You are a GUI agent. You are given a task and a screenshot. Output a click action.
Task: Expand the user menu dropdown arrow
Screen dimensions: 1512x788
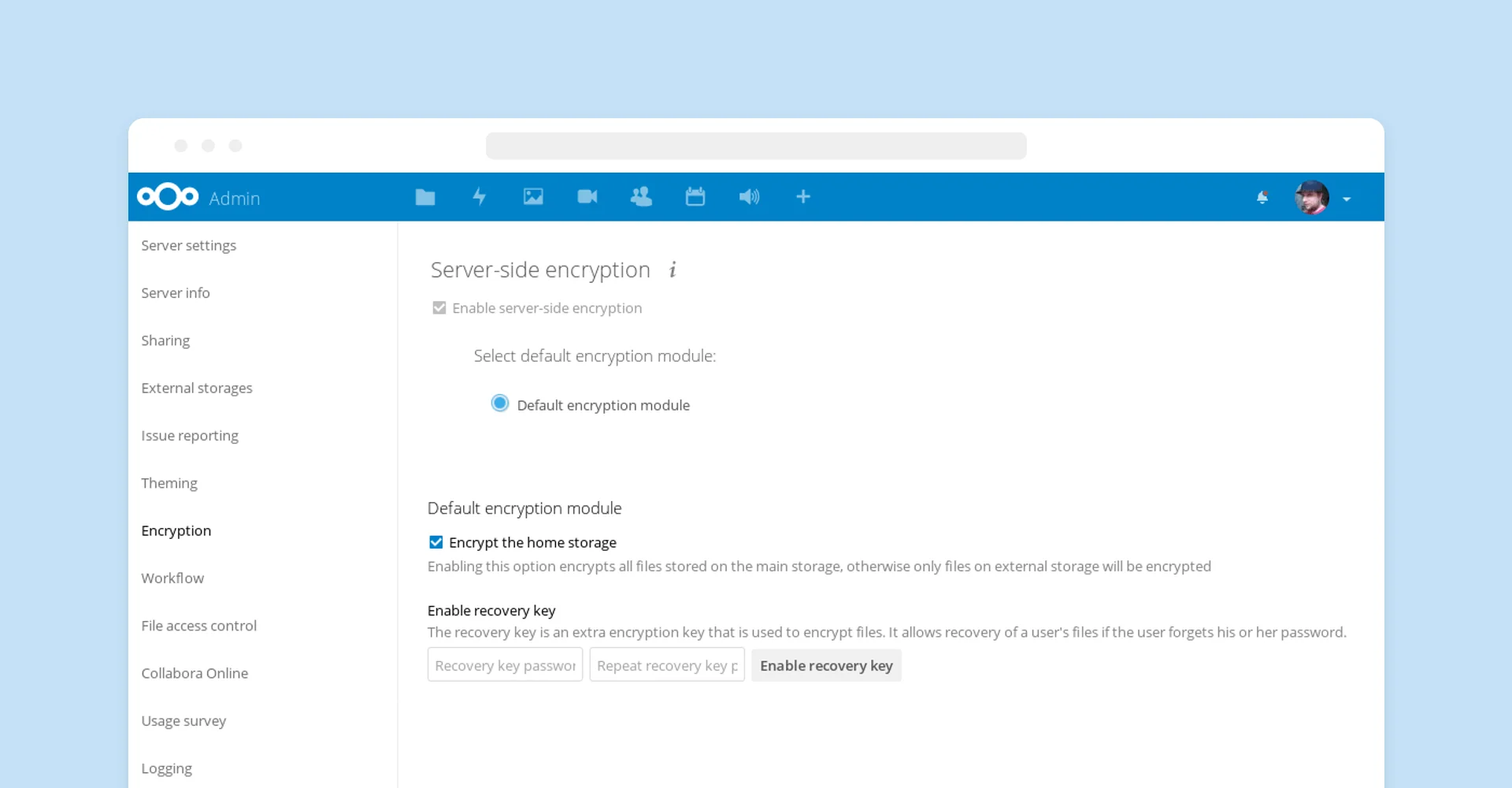[1347, 199]
